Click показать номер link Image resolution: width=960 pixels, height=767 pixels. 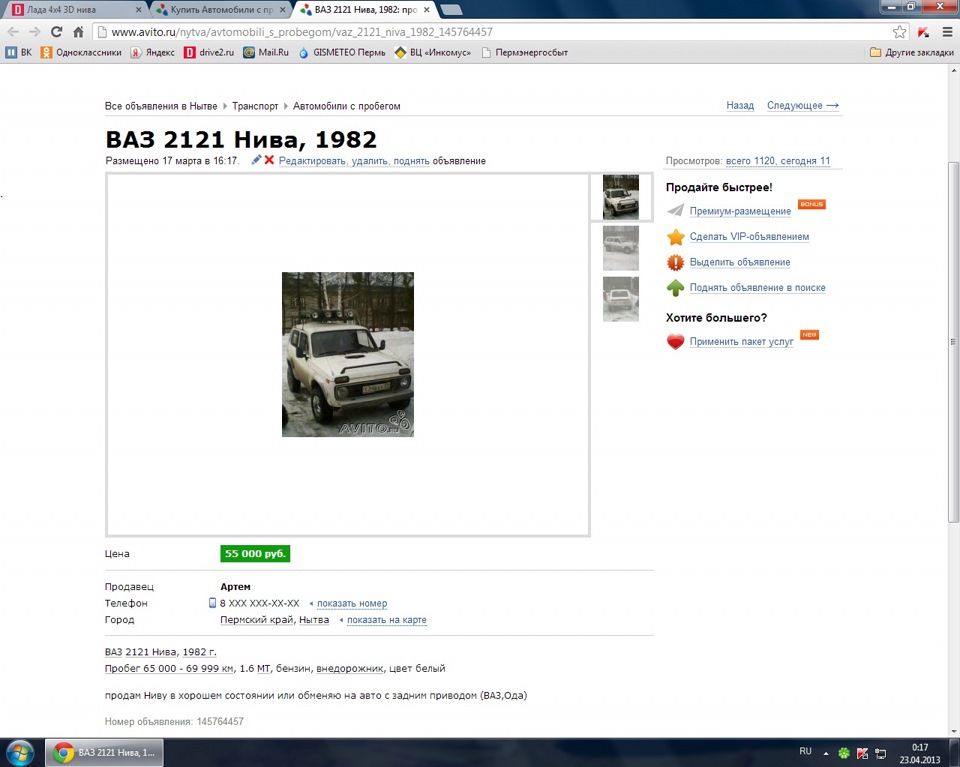(352, 603)
